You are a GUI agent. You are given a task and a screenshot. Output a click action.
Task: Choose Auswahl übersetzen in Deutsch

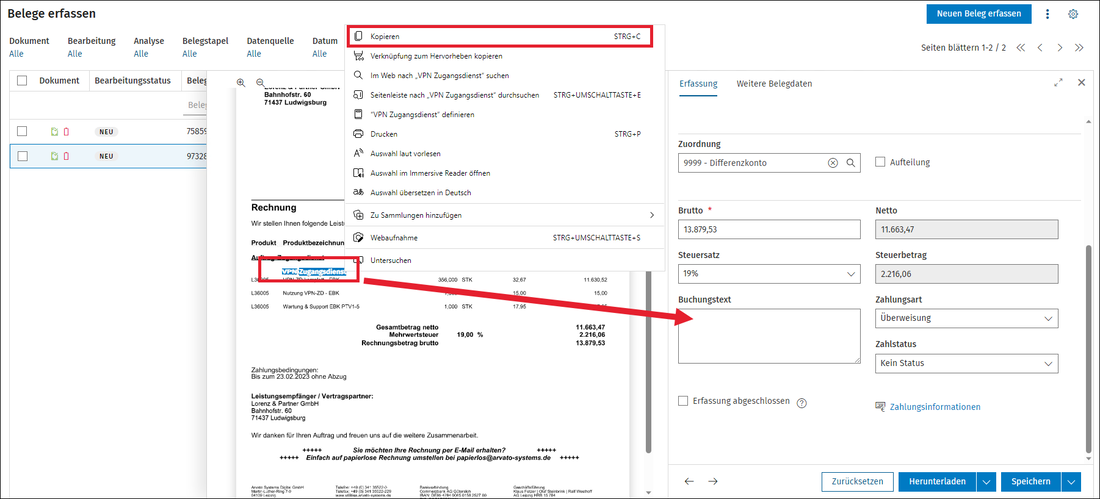pyautogui.click(x=505, y=192)
